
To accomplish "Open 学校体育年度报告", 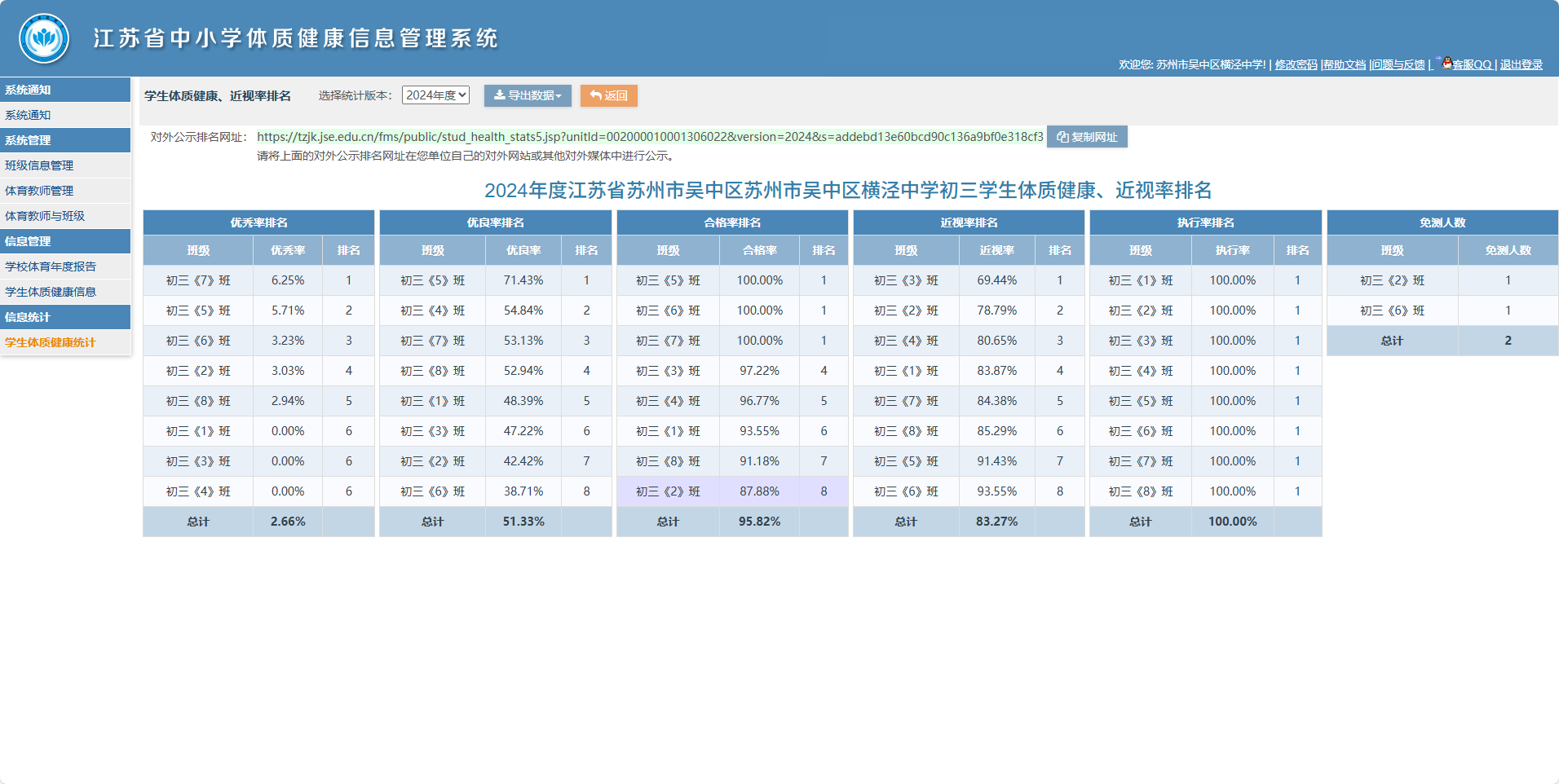I will pyautogui.click(x=65, y=266).
